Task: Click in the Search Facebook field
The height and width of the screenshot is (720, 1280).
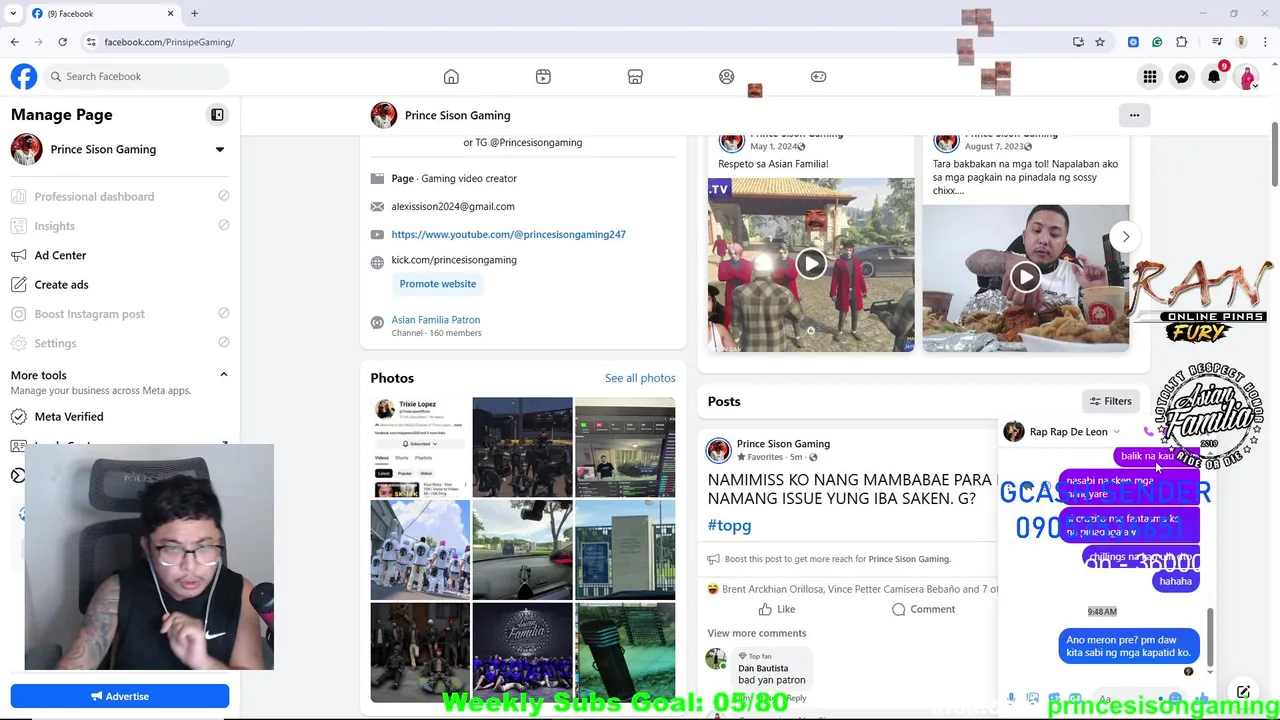Action: pyautogui.click(x=136, y=77)
